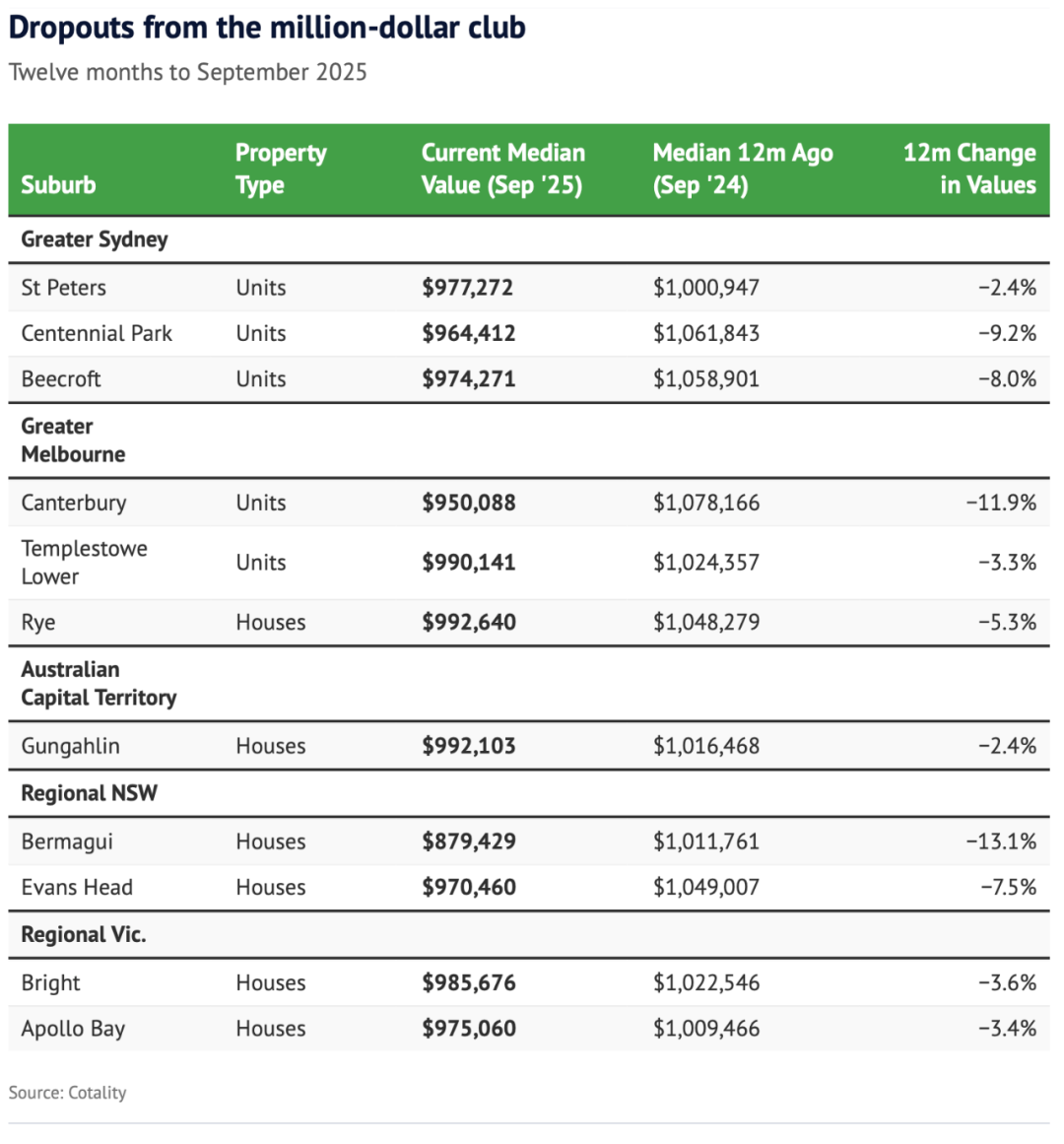Select the Regional NSW group heading
Viewport: 1064px width, 1144px height.
pyautogui.click(x=89, y=793)
